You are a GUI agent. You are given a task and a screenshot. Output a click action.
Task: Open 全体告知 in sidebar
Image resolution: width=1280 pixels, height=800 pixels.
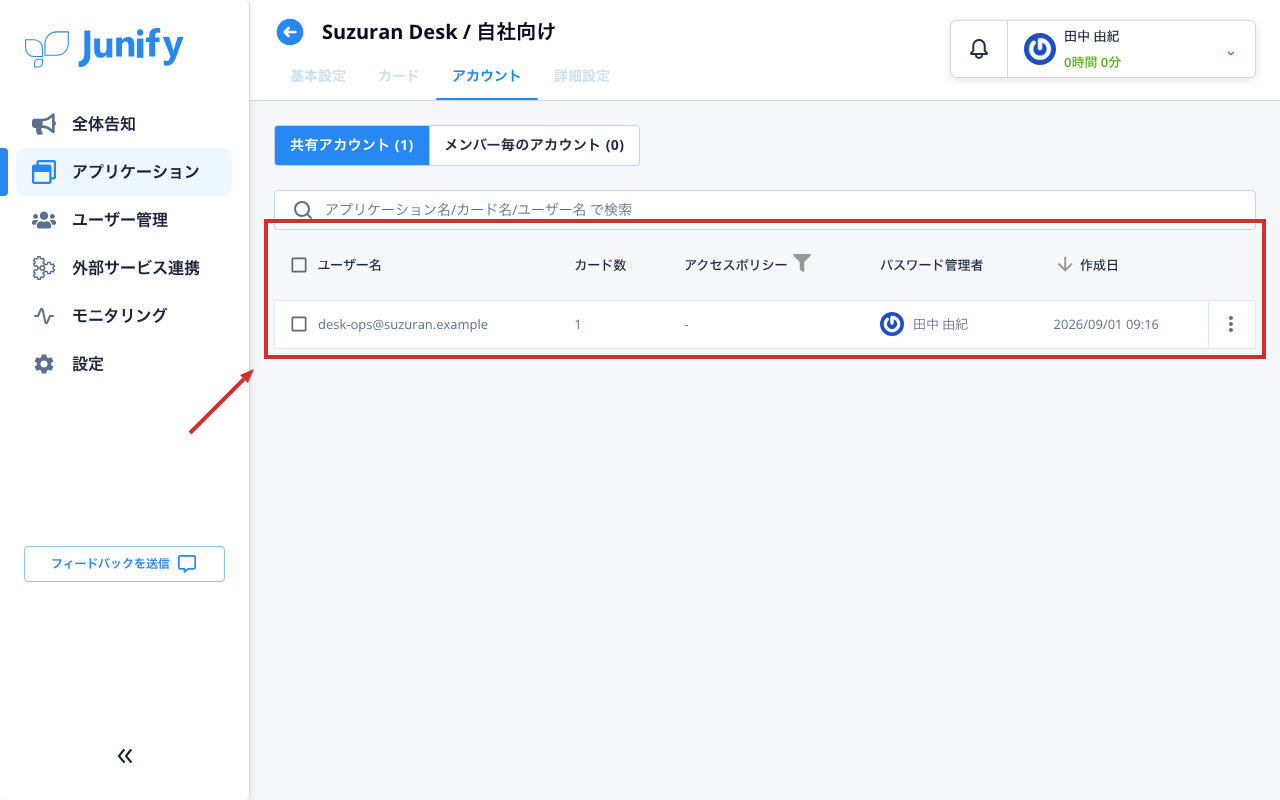point(124,124)
